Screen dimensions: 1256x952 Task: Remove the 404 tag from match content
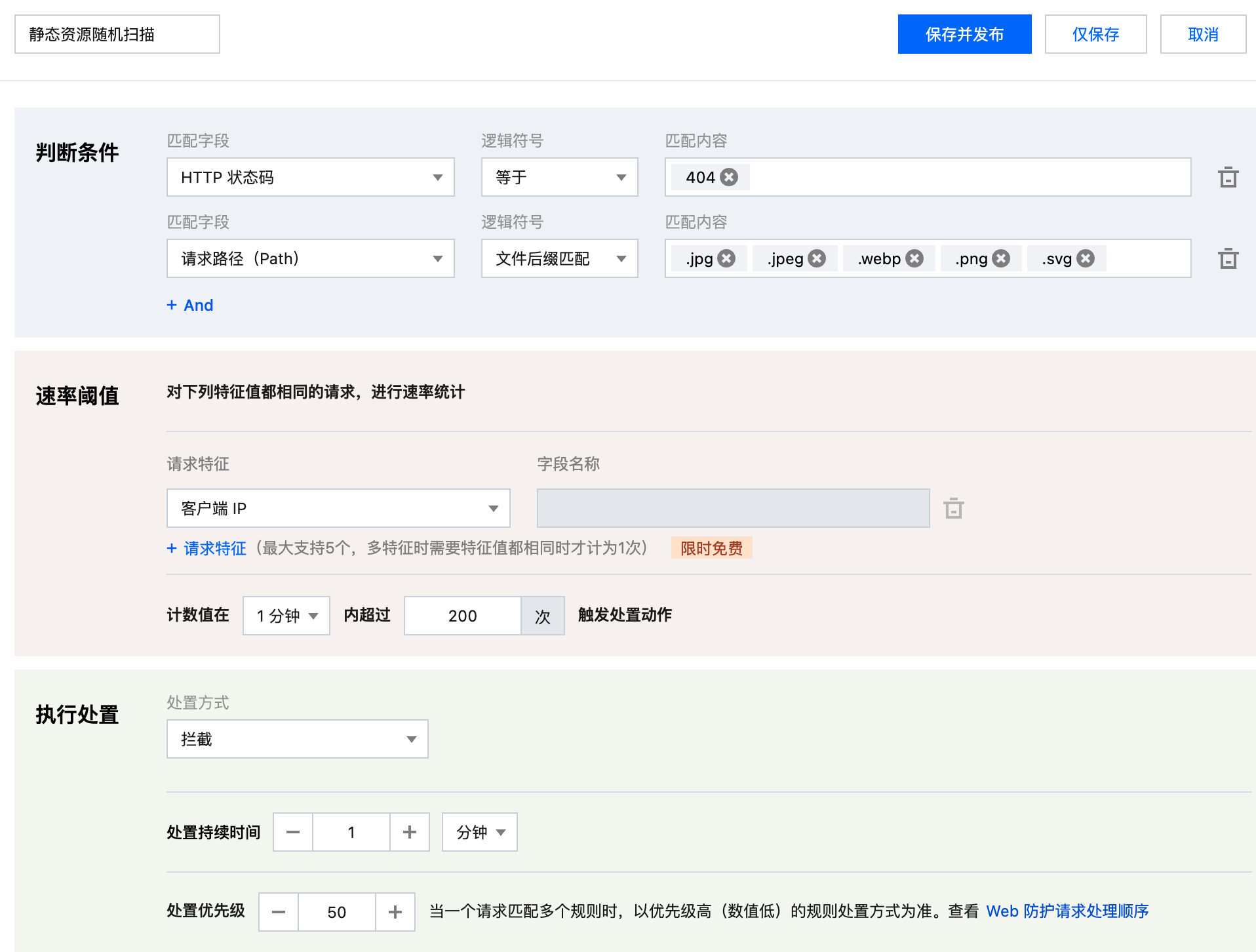point(729,177)
